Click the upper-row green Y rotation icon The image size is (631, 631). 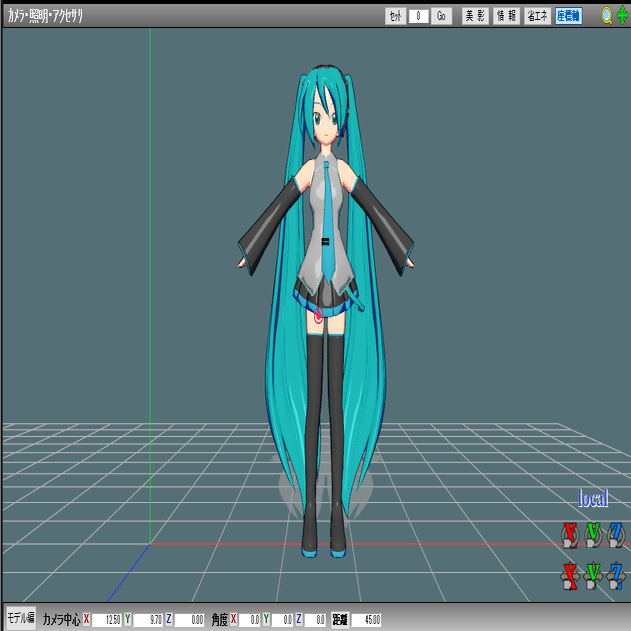[593, 535]
